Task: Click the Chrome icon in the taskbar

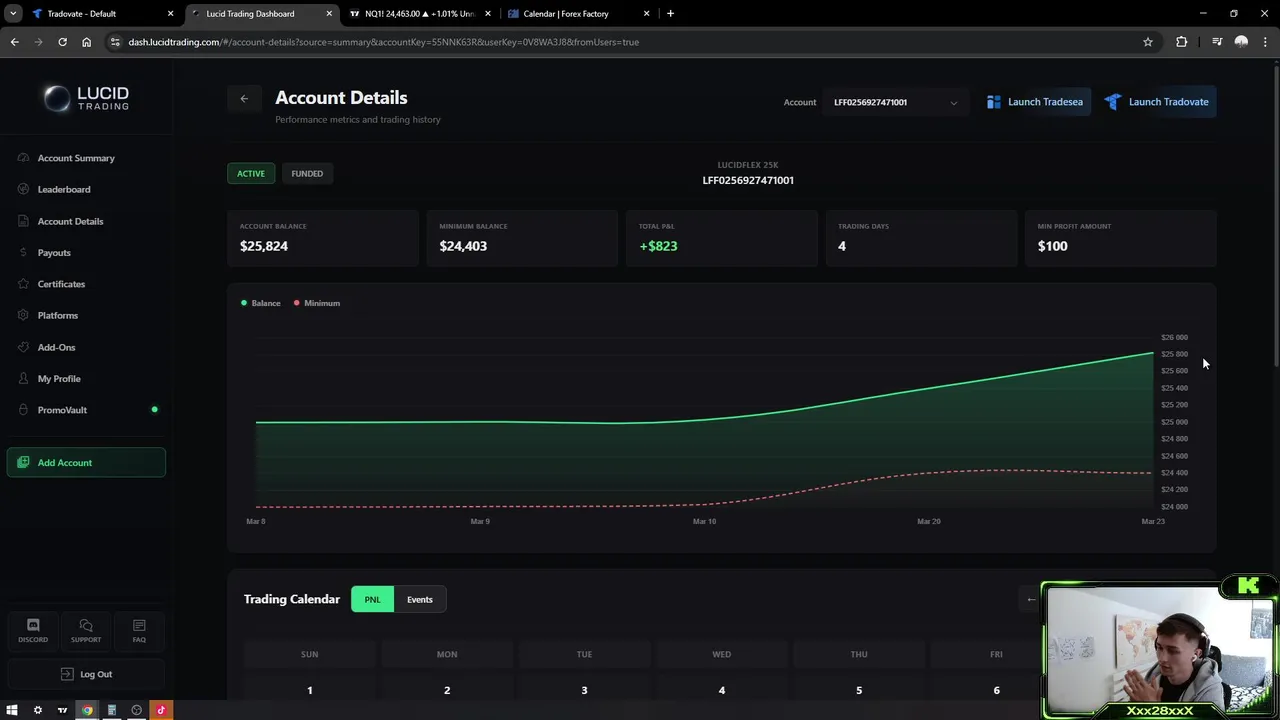Action: click(87, 710)
